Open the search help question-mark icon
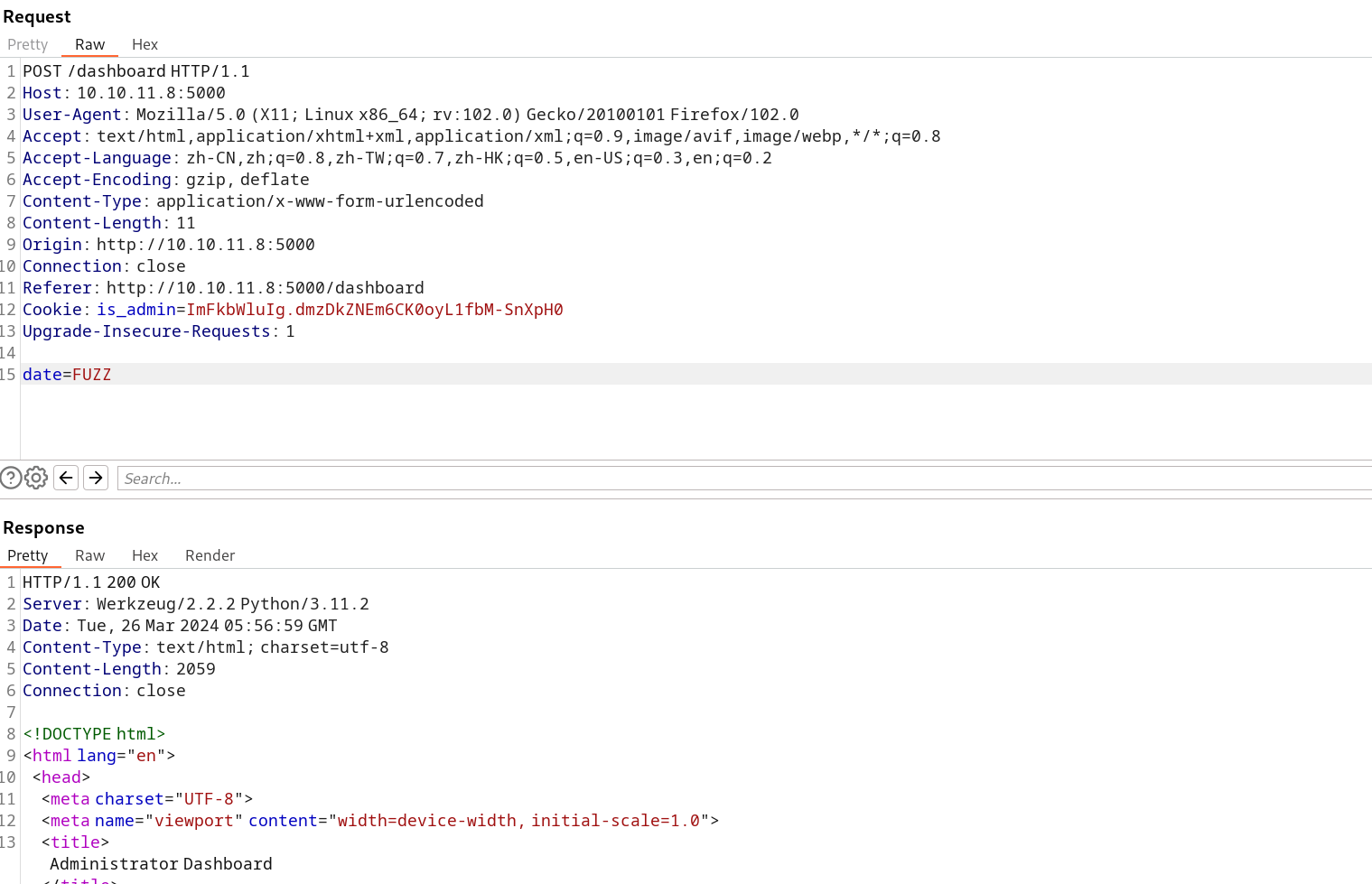Image resolution: width=1372 pixels, height=884 pixels. 10,478
